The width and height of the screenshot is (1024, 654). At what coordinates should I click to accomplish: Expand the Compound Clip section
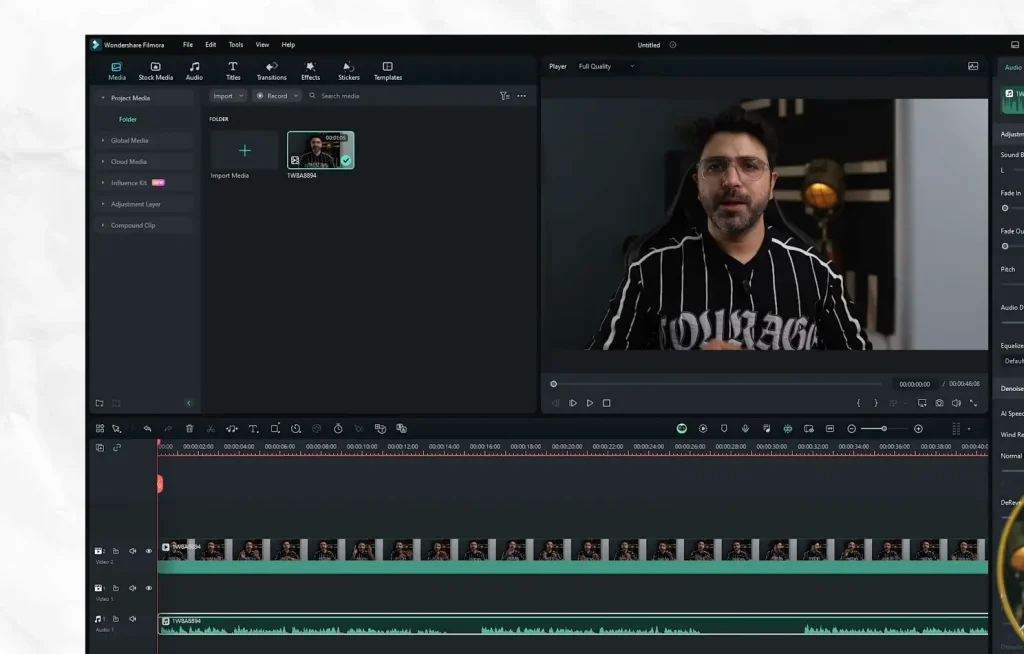click(103, 225)
